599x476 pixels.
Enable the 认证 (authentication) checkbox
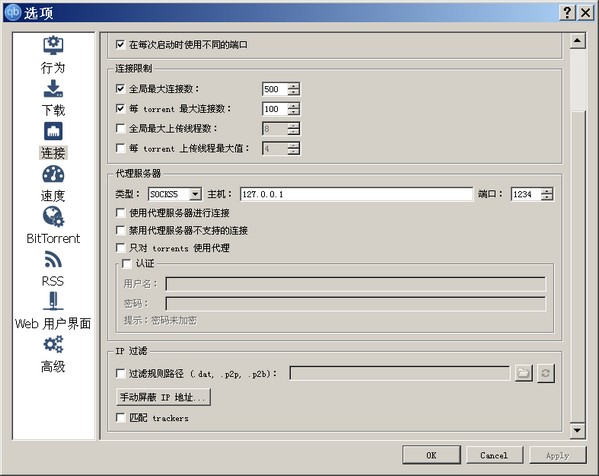pyautogui.click(x=126, y=263)
